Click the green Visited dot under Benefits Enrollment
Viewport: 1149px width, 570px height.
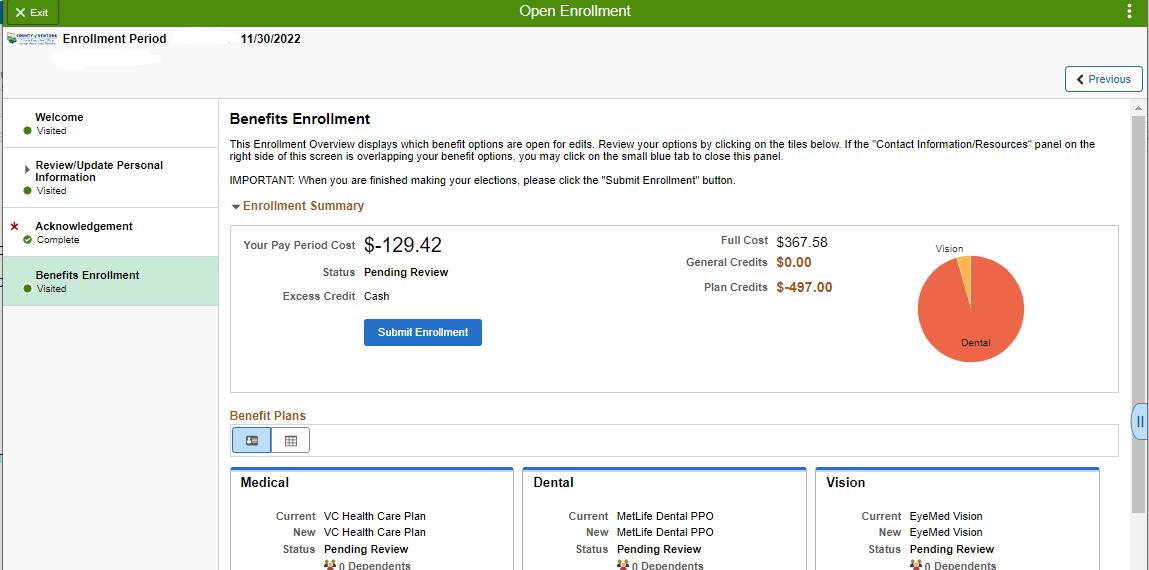coord(28,289)
